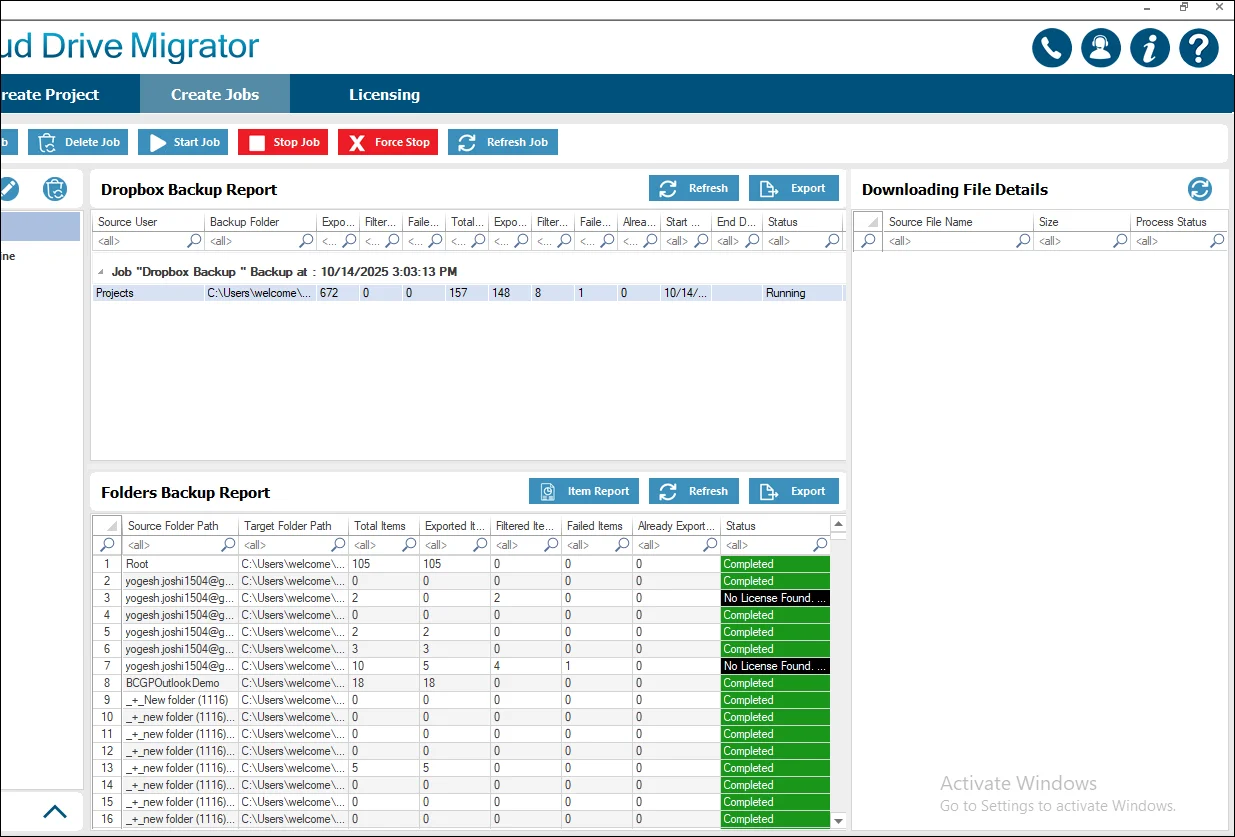Click folders table scrollbar up arrow
Image resolution: width=1235 pixels, height=837 pixels.
(x=838, y=524)
